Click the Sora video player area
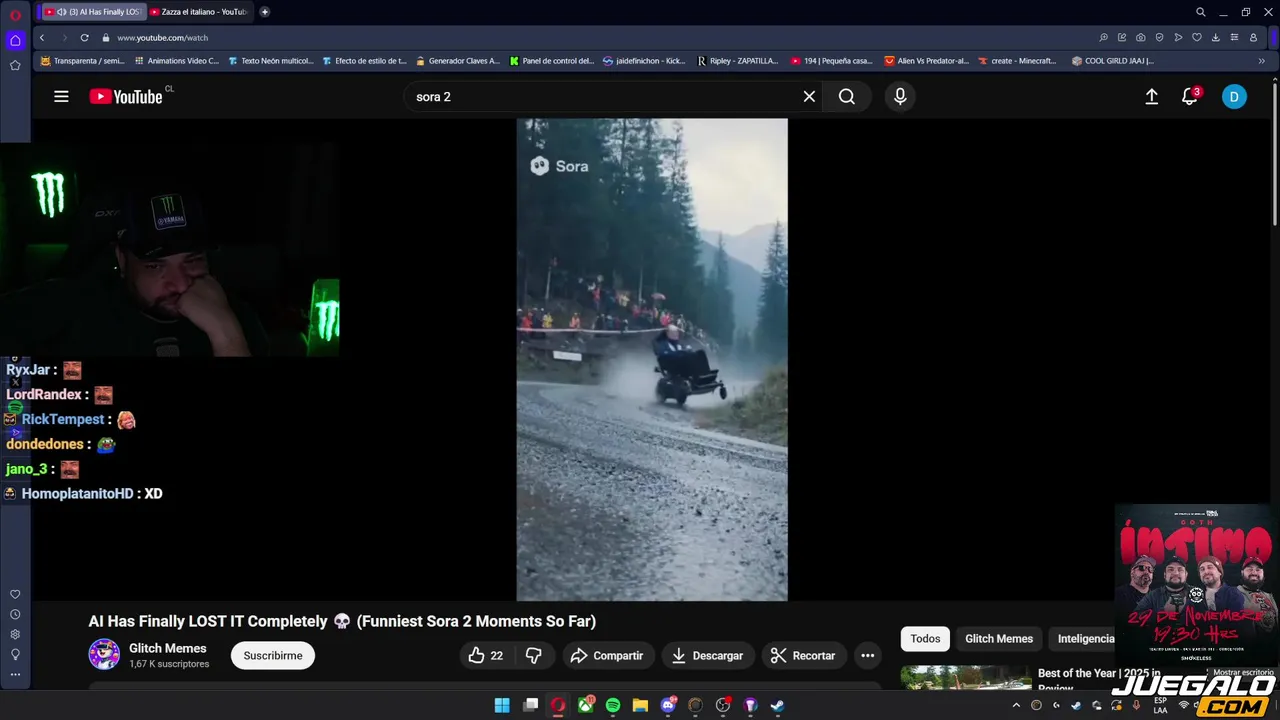This screenshot has height=720, width=1280. pyautogui.click(x=652, y=360)
